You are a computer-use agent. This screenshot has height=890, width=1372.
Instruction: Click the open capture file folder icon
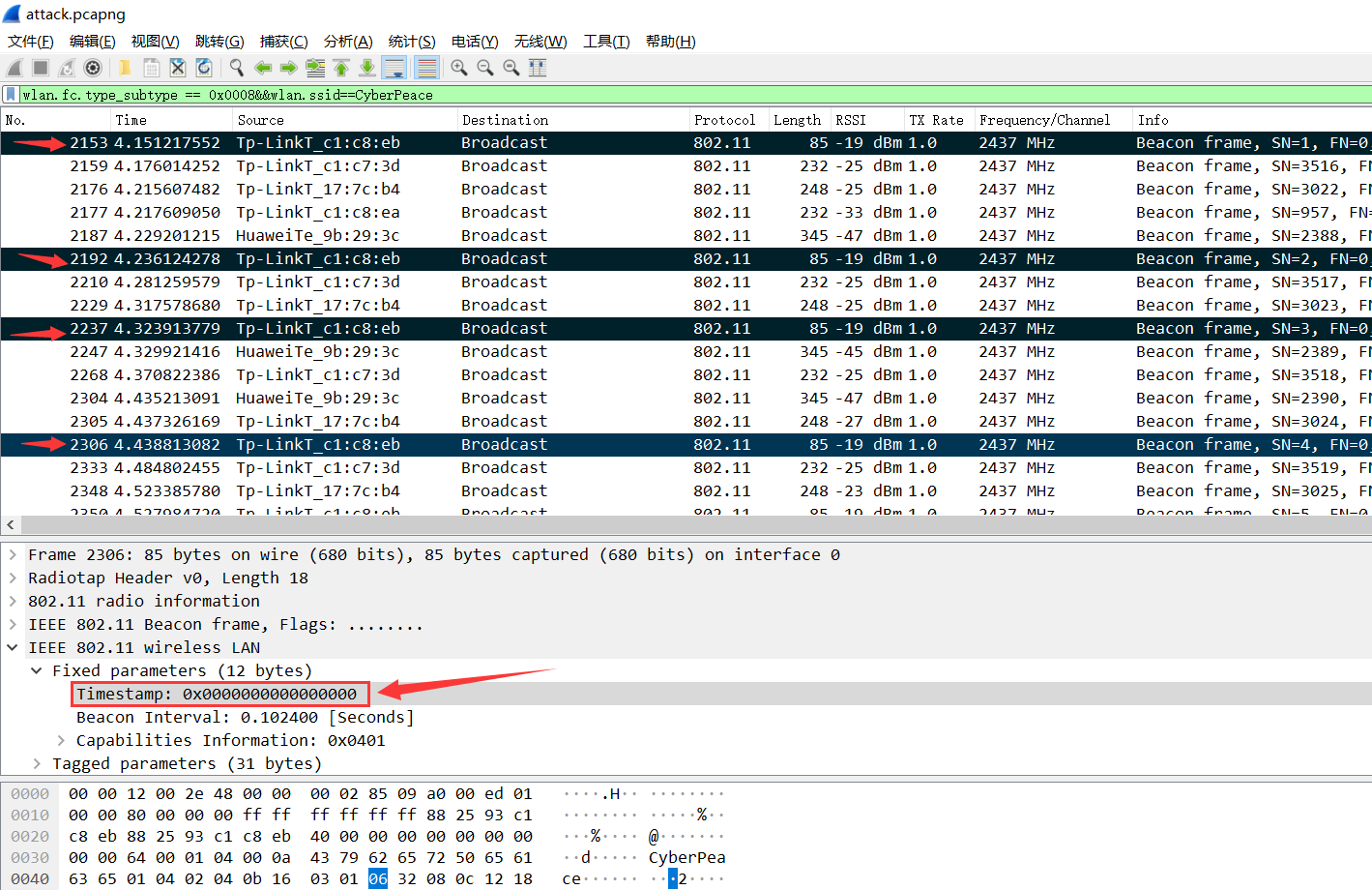pyautogui.click(x=125, y=68)
